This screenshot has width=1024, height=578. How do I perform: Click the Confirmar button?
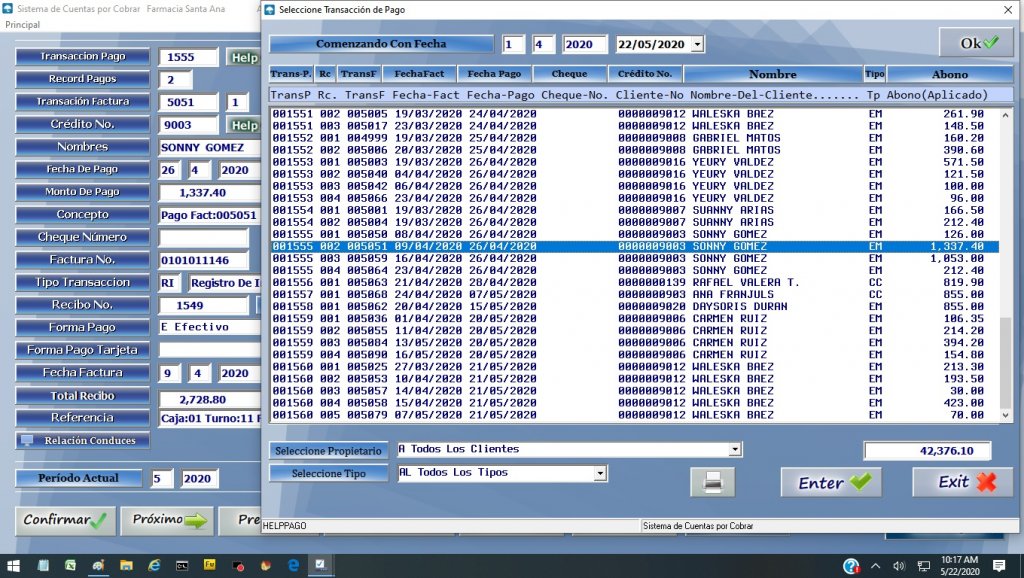pos(65,520)
